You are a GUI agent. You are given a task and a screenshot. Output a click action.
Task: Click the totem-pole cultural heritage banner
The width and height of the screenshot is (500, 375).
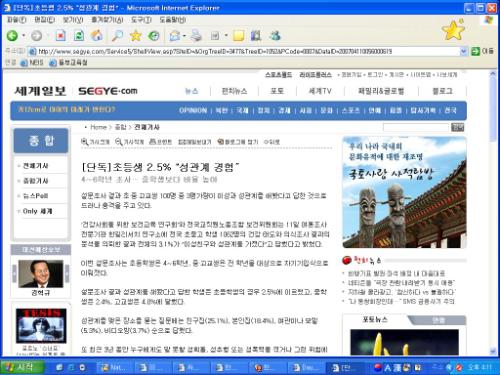coord(404,192)
